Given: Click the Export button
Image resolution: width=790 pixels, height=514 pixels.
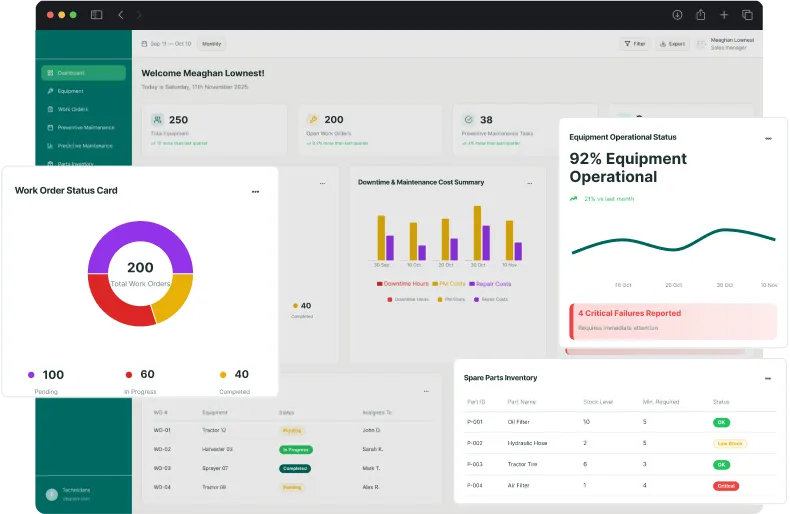Looking at the screenshot, I should click(672, 44).
